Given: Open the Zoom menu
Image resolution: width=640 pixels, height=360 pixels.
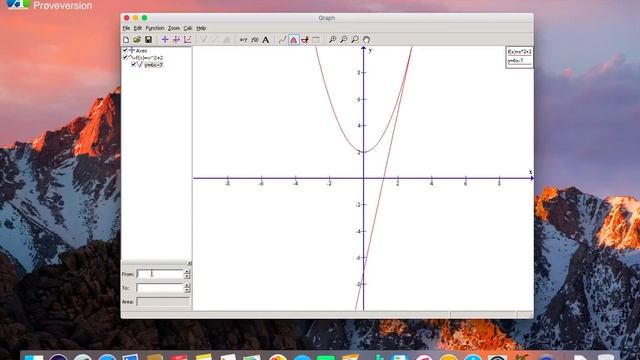Looking at the screenshot, I should [x=174, y=28].
